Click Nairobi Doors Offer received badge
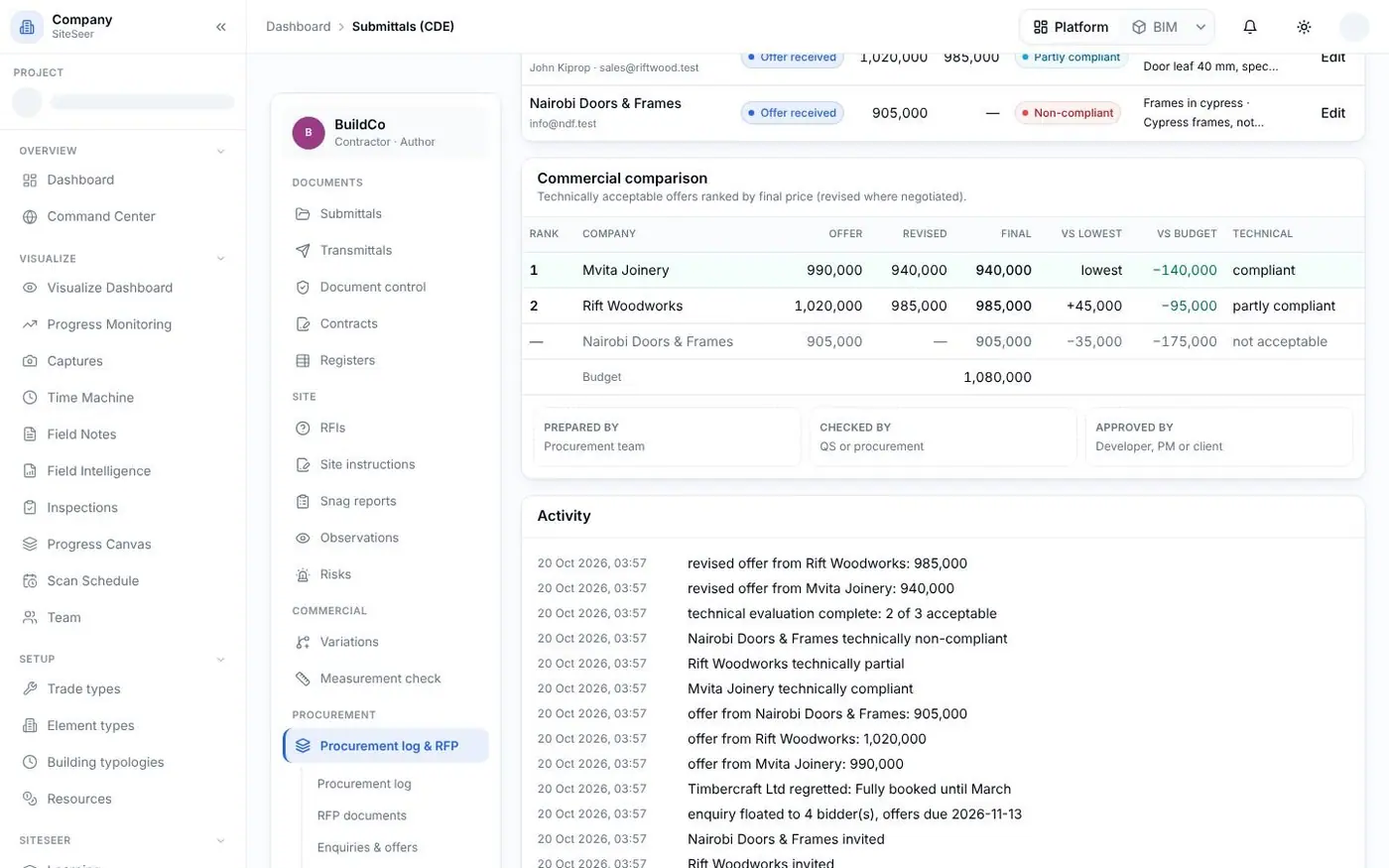 [x=792, y=113]
